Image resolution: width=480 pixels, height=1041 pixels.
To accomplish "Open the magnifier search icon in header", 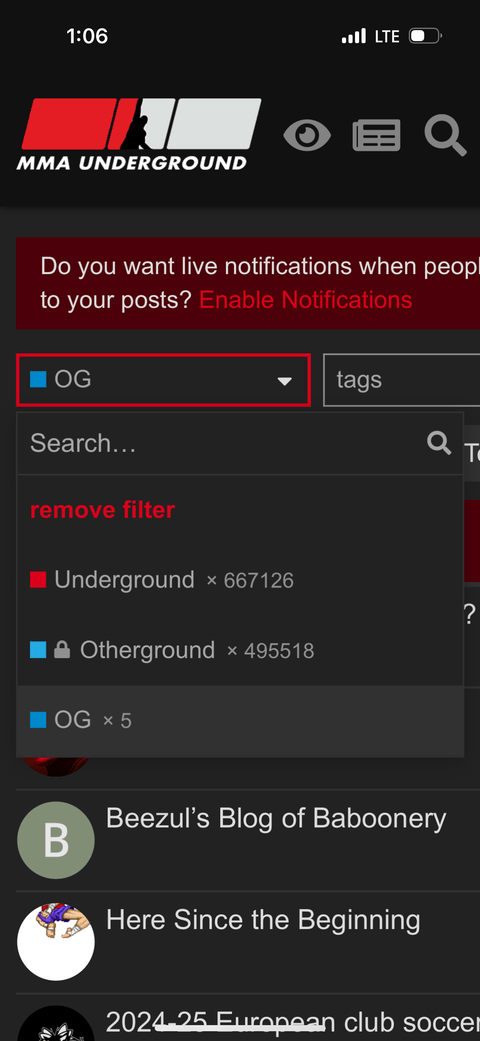I will [x=445, y=135].
